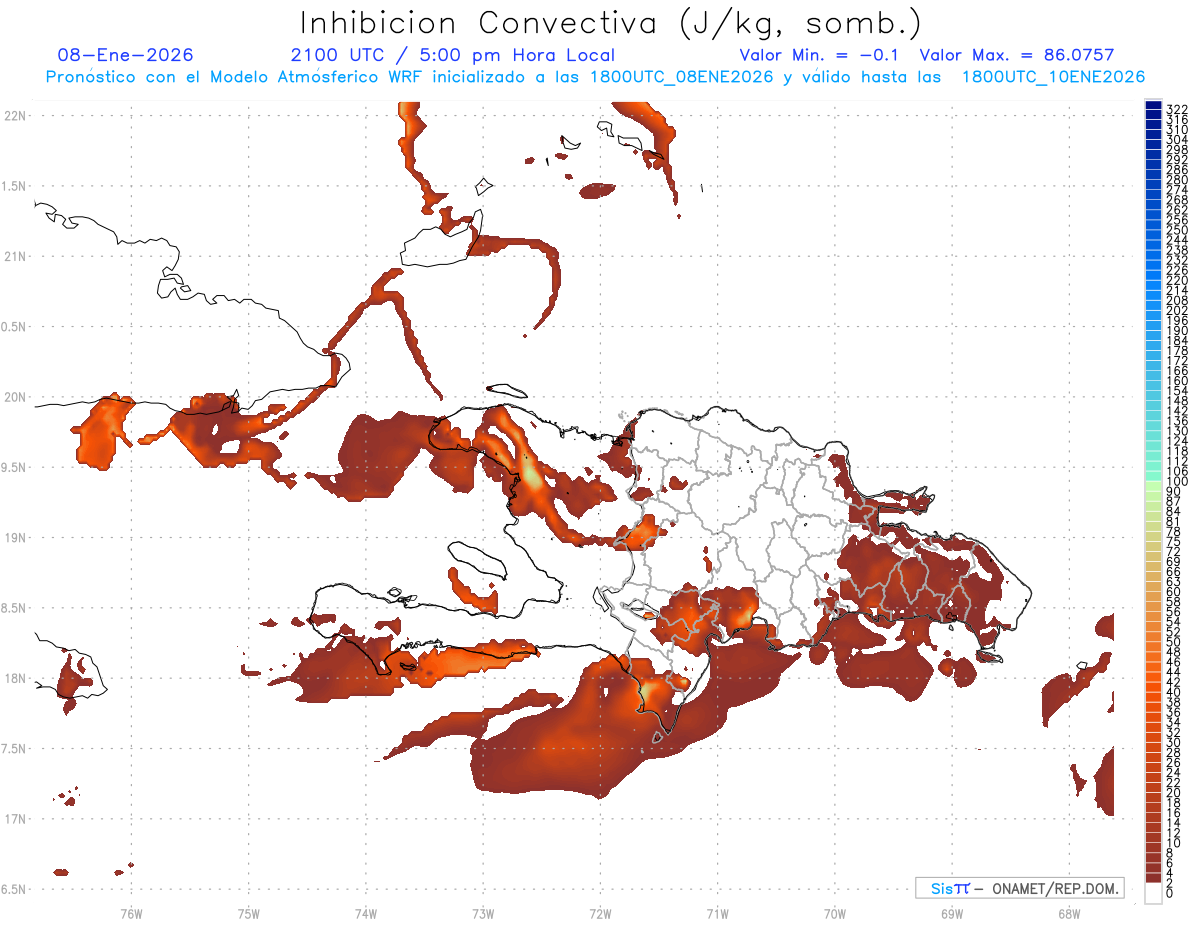The image size is (1200, 927).
Task: Click the '21N' latitude label
Action: tap(15, 256)
